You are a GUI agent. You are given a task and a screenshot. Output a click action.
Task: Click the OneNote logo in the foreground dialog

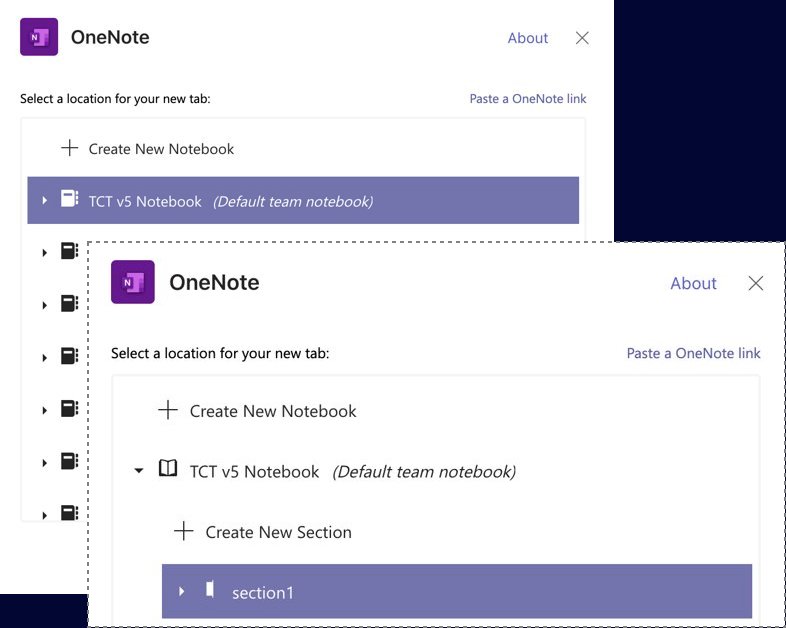pyautogui.click(x=132, y=282)
